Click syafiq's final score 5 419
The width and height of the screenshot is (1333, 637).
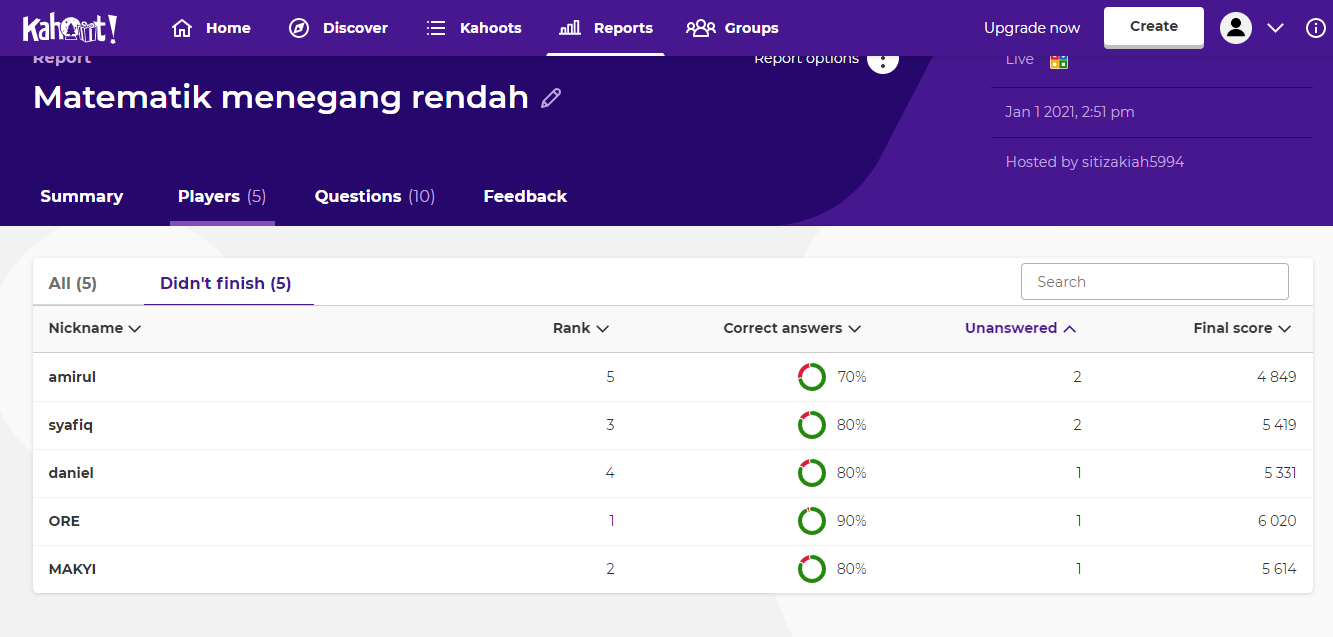(1279, 425)
